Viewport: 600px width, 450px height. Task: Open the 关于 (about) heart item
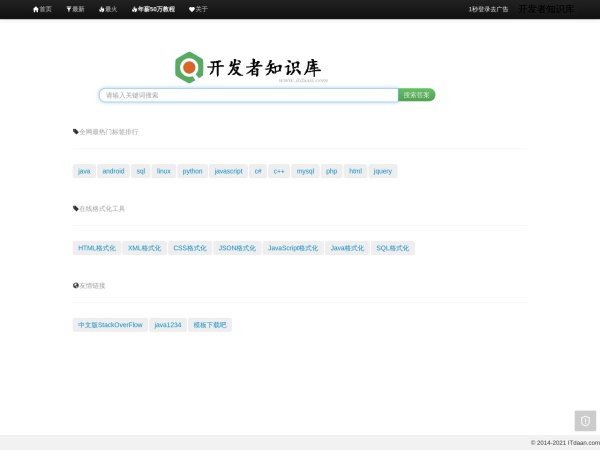198,9
